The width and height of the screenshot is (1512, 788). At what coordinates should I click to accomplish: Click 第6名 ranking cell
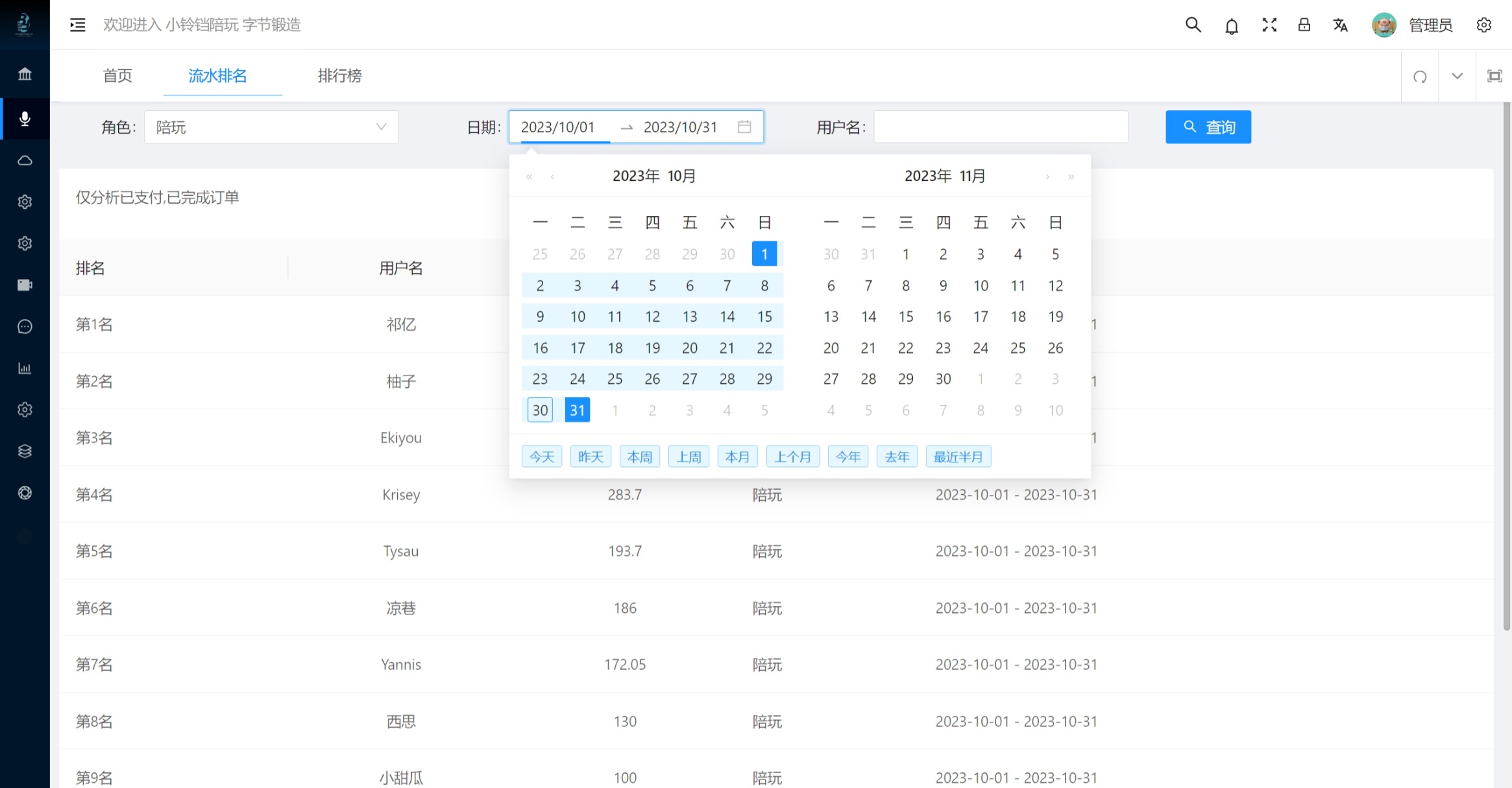coord(94,608)
